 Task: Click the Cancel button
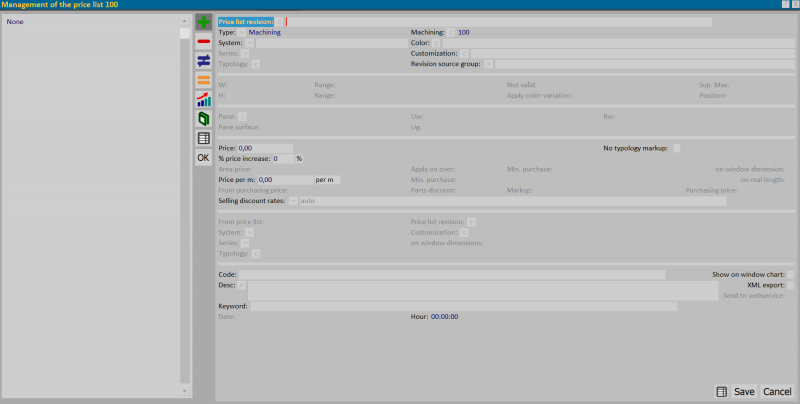[x=777, y=392]
